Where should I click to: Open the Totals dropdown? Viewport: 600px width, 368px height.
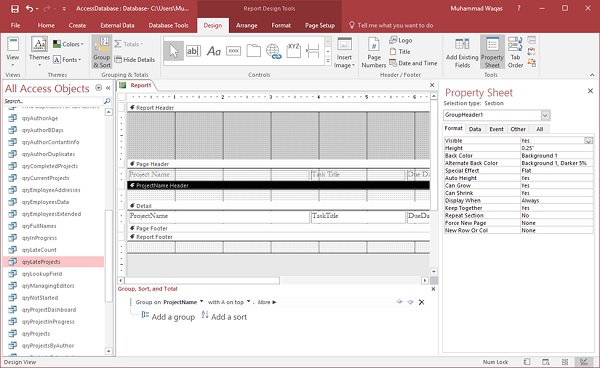pos(129,44)
